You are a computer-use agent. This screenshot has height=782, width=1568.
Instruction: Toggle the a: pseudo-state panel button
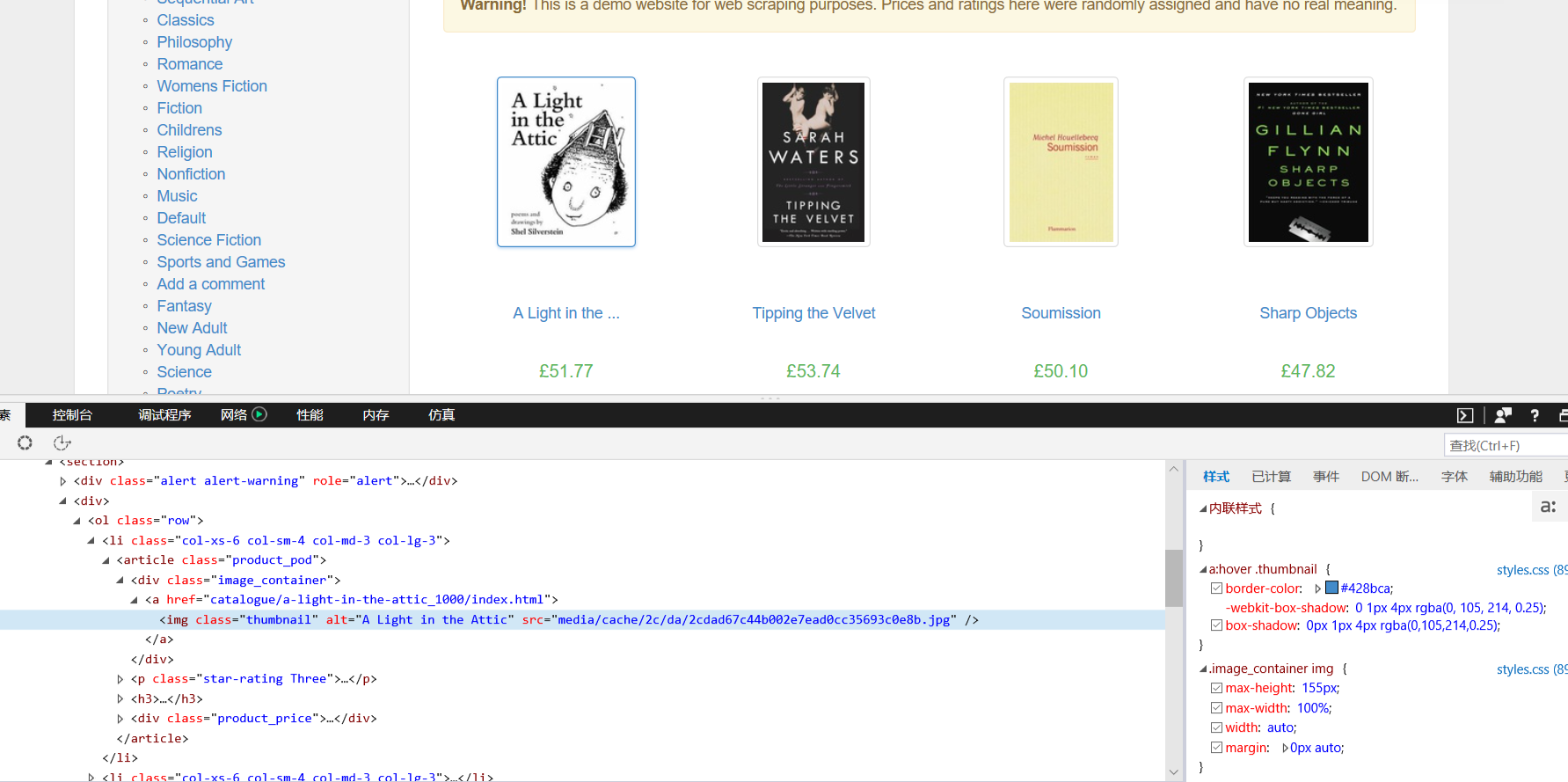(x=1549, y=507)
